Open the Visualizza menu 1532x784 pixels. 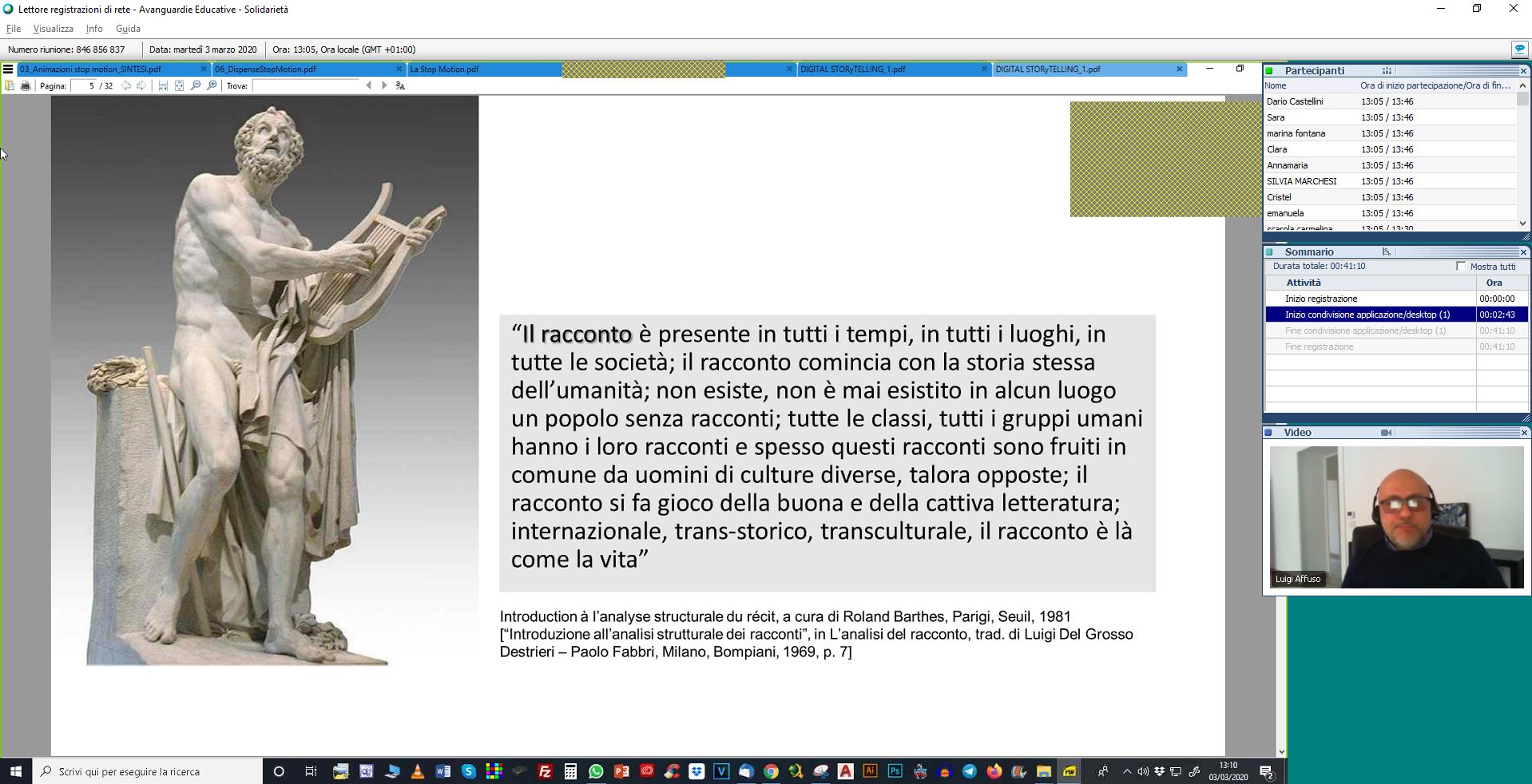point(54,29)
